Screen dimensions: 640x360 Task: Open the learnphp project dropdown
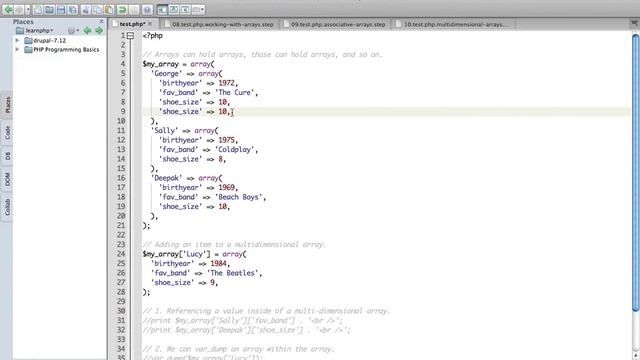pyautogui.click(x=35, y=31)
